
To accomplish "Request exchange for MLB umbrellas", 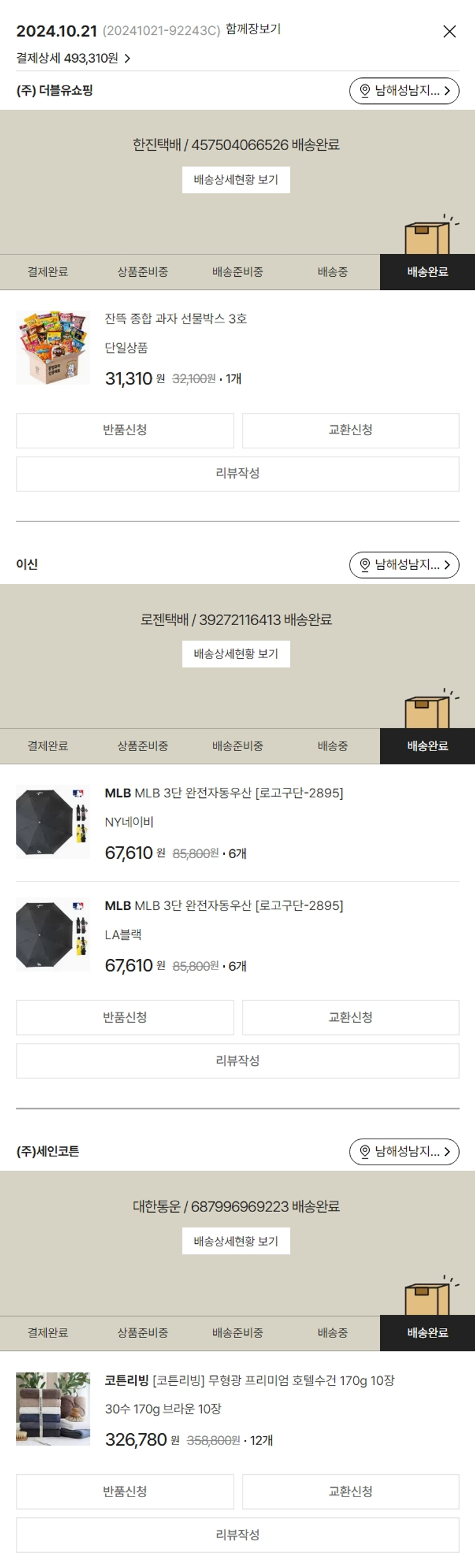I will pyautogui.click(x=350, y=1017).
